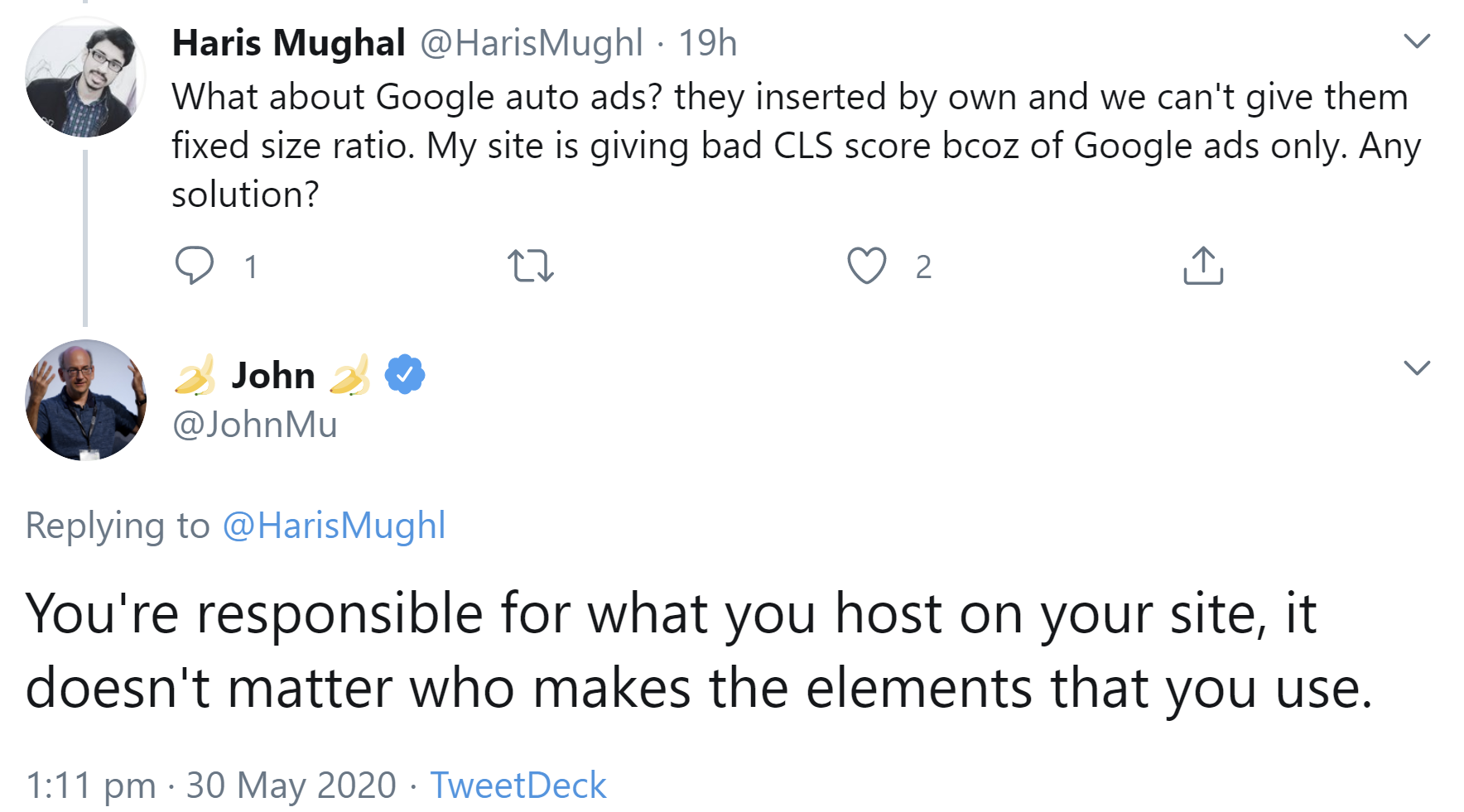Share Haris Mughal's tweet
1464x812 pixels.
point(1202,266)
